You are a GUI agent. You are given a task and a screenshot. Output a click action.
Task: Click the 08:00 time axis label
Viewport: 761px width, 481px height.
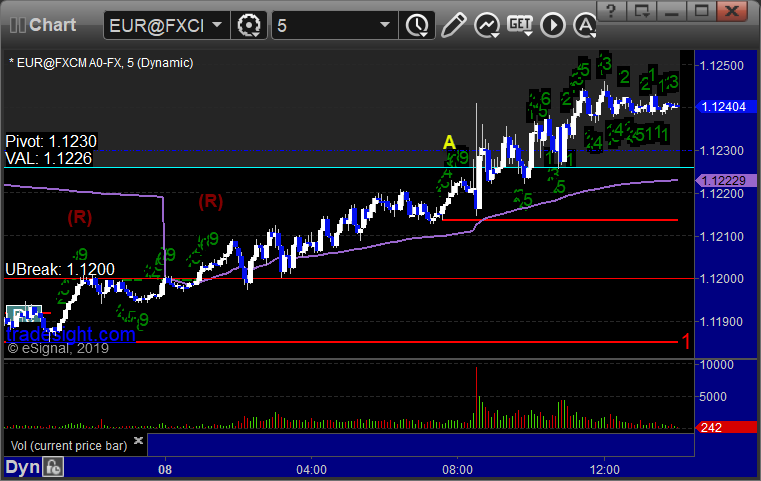457,470
